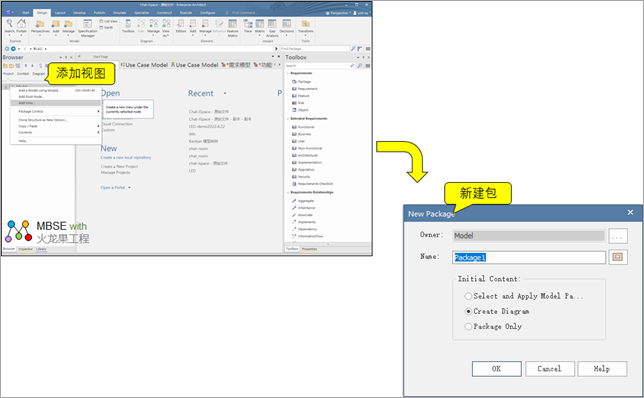
Task: Click Help in New Package dialog
Action: click(602, 369)
